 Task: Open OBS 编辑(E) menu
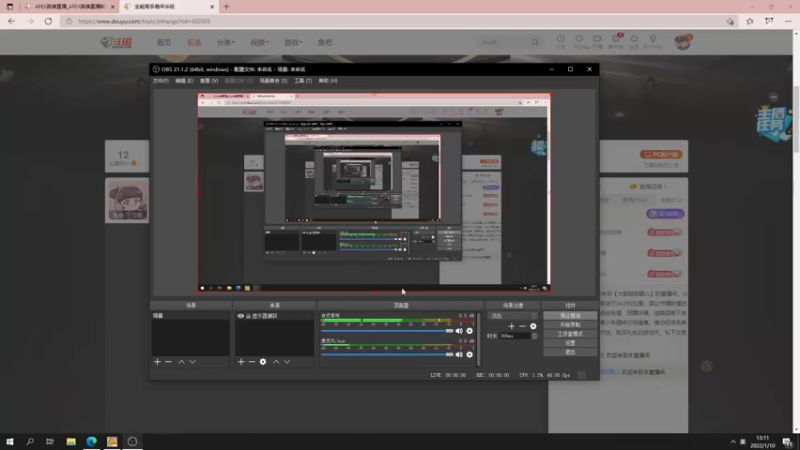[x=184, y=81]
